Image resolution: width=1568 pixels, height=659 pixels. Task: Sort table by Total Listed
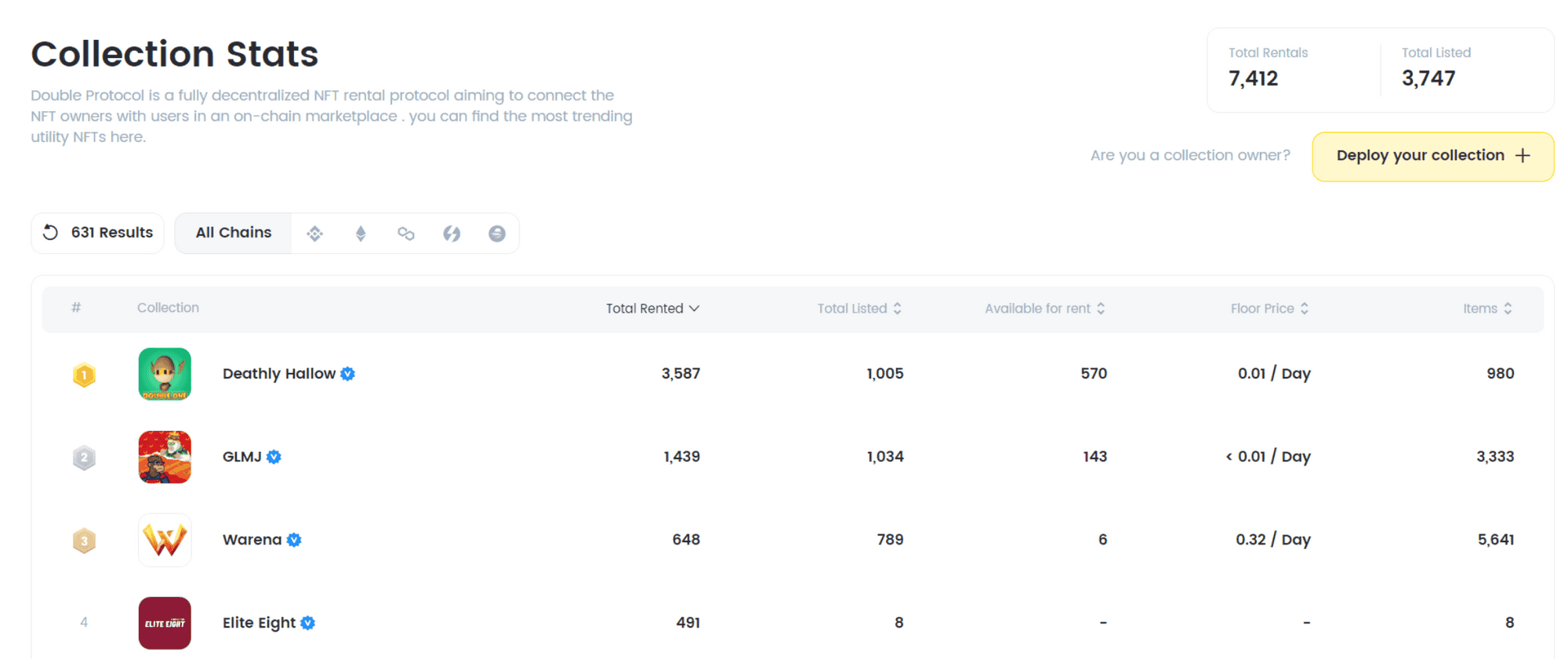coord(858,309)
